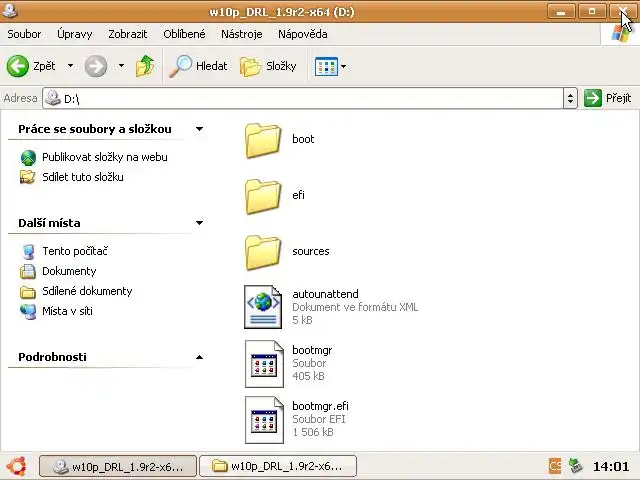Click the green Přejít go arrow
The image size is (640, 480).
tap(593, 98)
